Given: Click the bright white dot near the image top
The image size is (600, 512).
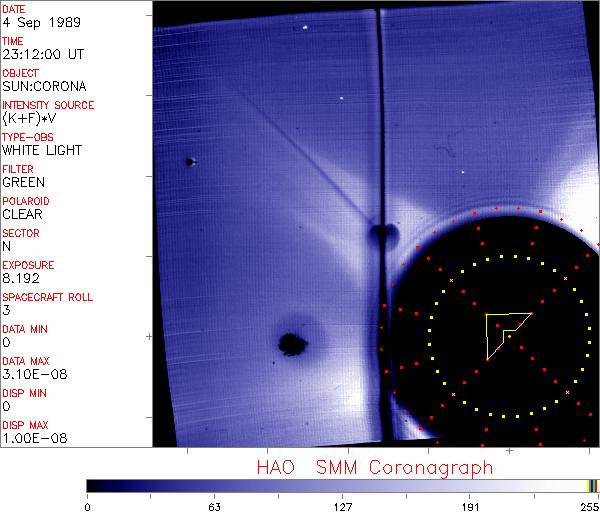Looking at the screenshot, I should [305, 28].
